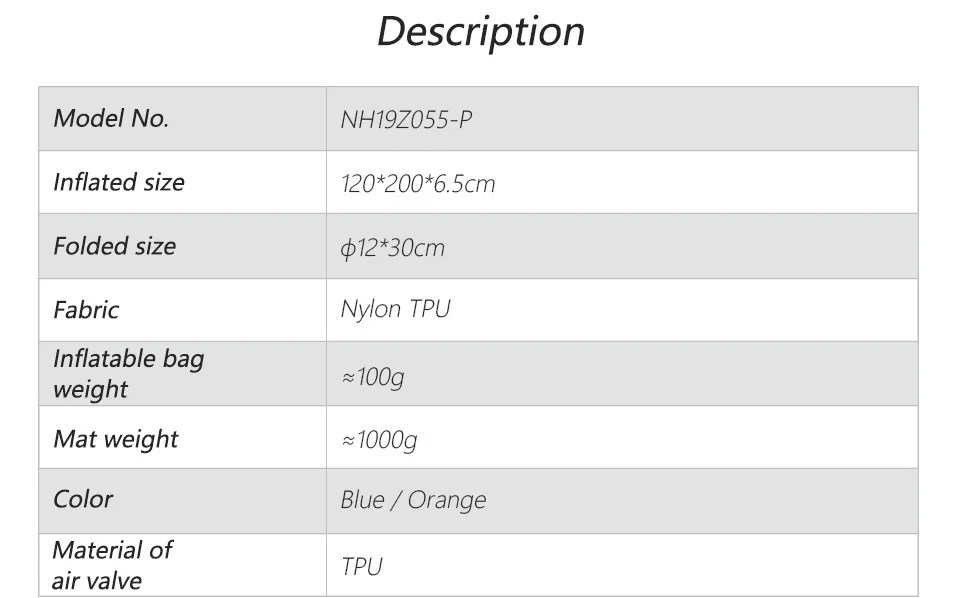This screenshot has width=958, height=598.
Task: Click the Inflated size label
Action: point(119,182)
